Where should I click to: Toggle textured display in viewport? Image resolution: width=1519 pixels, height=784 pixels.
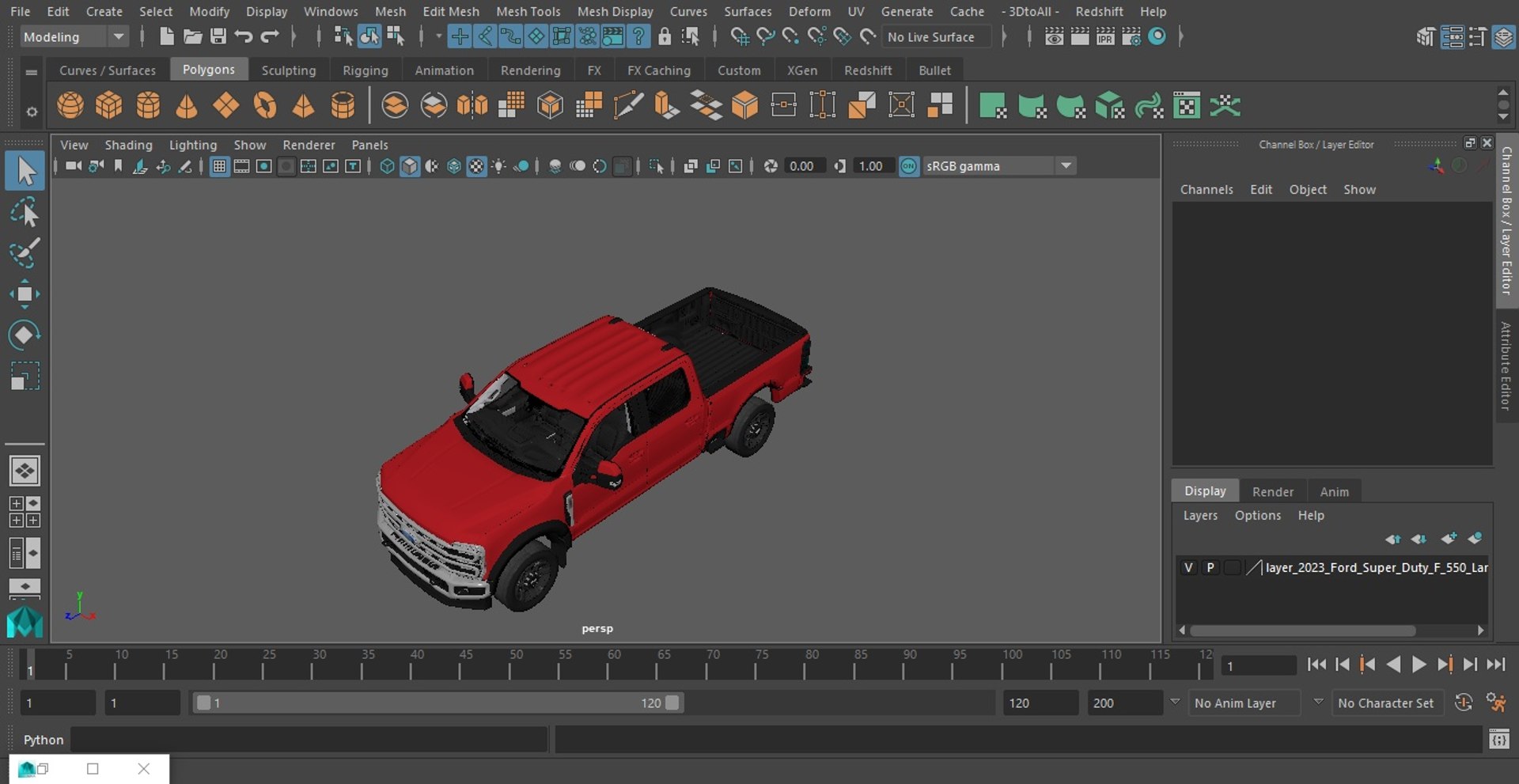pyautogui.click(x=476, y=166)
